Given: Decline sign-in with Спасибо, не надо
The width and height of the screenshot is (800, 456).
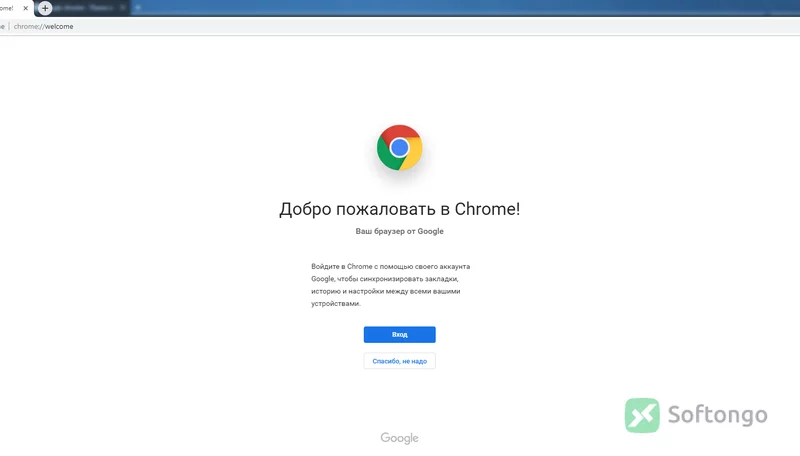Looking at the screenshot, I should 399,361.
